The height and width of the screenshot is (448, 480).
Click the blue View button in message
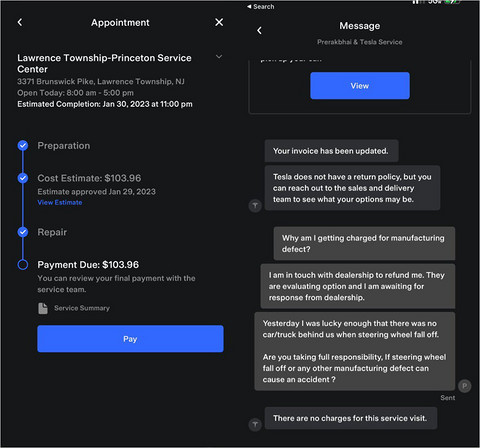click(x=360, y=86)
